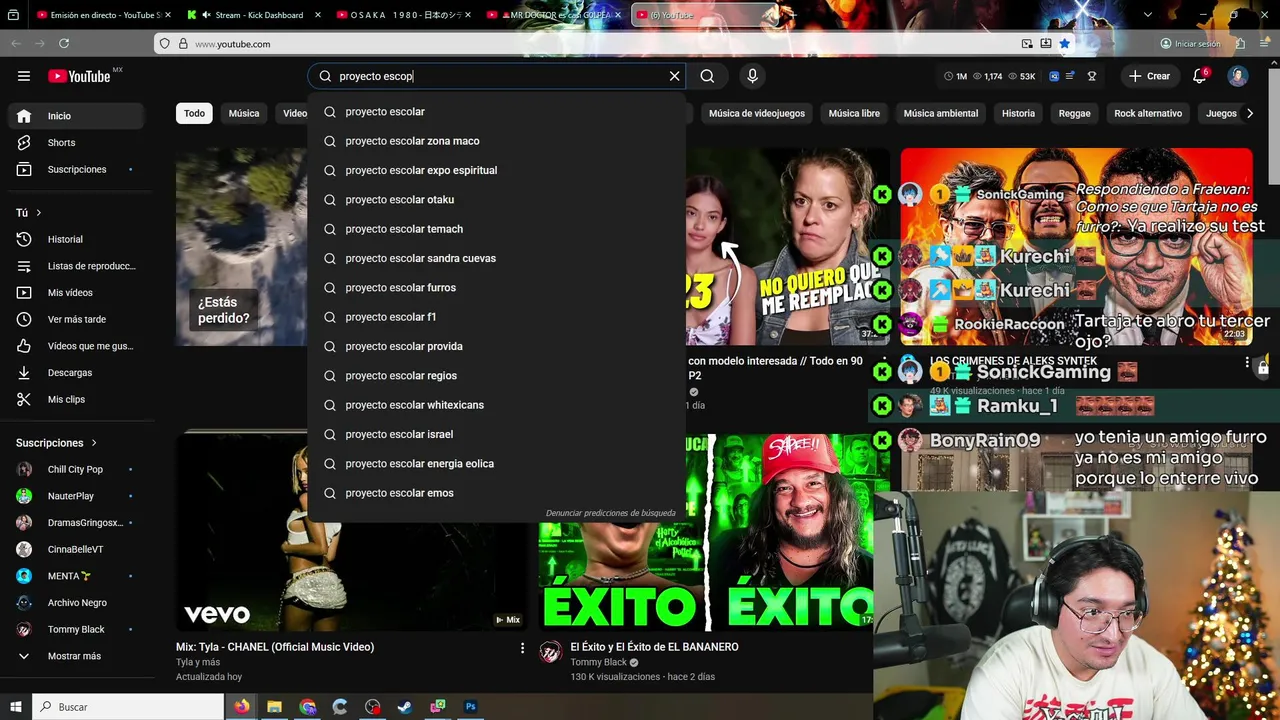Open File Explorer from the taskbar
This screenshot has height=720, width=1280.
(x=274, y=707)
